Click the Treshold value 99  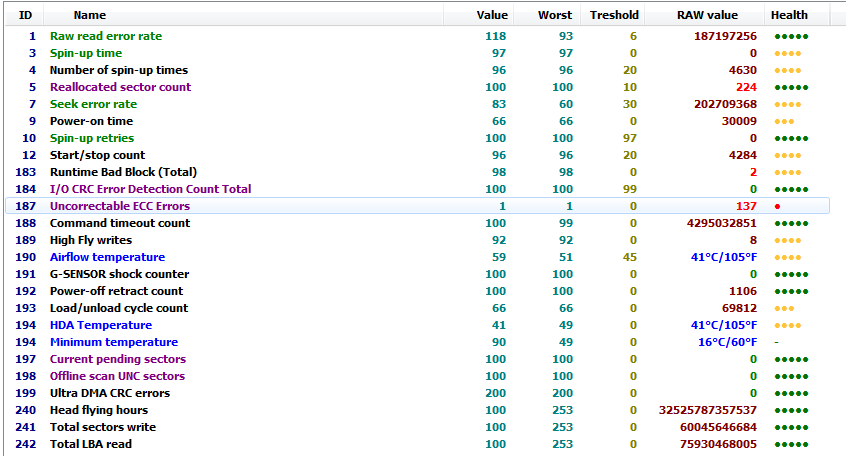[x=630, y=189]
